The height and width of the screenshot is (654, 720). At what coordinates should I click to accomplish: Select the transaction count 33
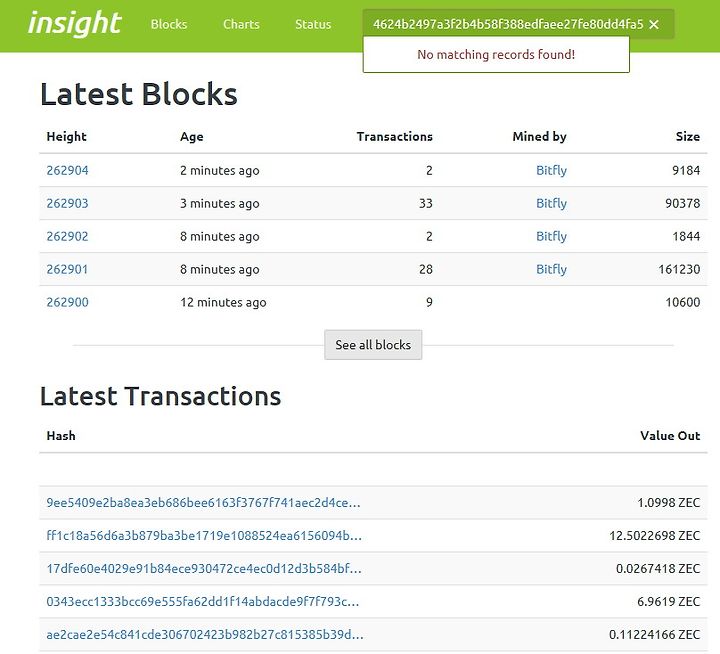[426, 203]
